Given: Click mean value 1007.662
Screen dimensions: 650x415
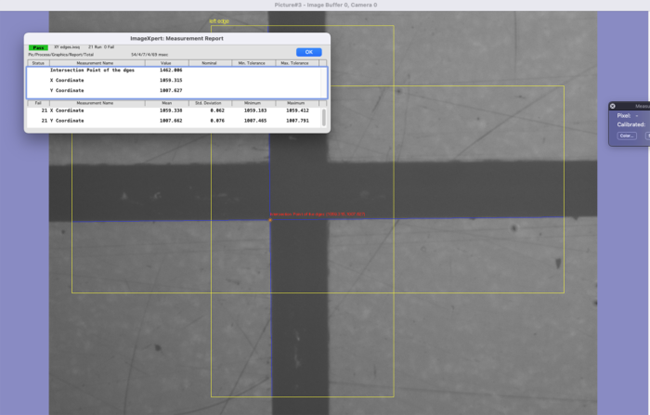Looking at the screenshot, I should (171, 121).
